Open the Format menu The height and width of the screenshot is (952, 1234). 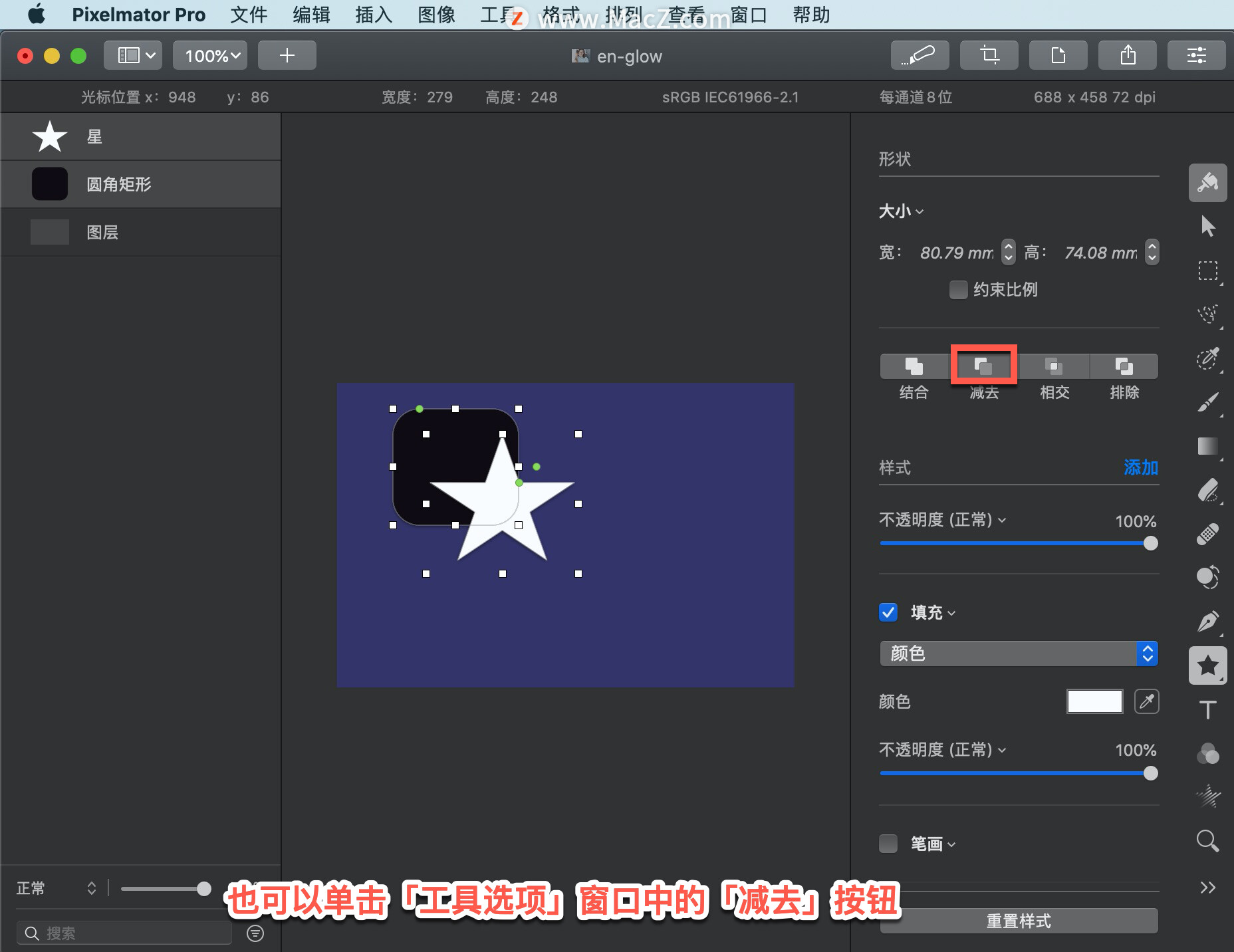(x=560, y=15)
